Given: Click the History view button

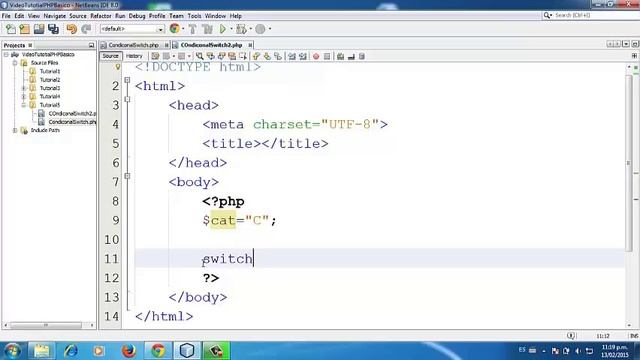Looking at the screenshot, I should [134, 56].
